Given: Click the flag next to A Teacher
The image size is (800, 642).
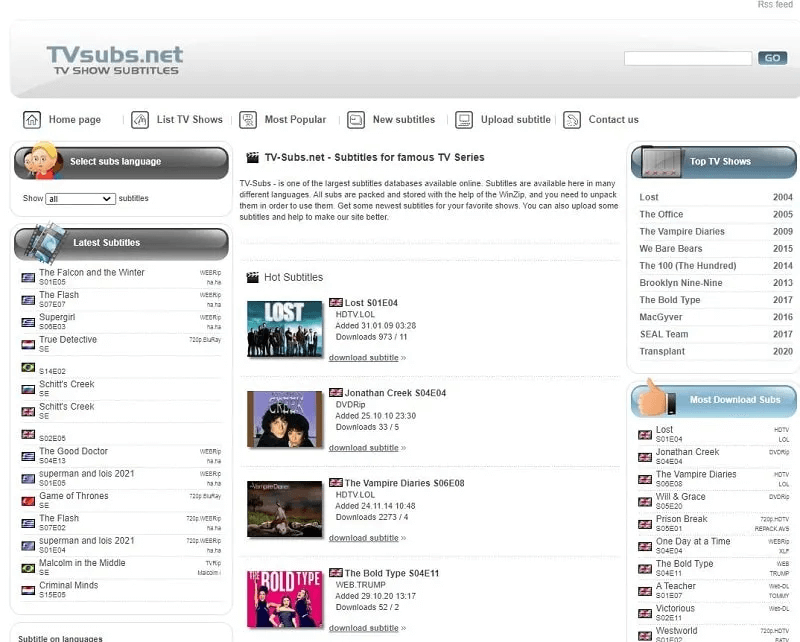Looking at the screenshot, I should [x=645, y=591].
